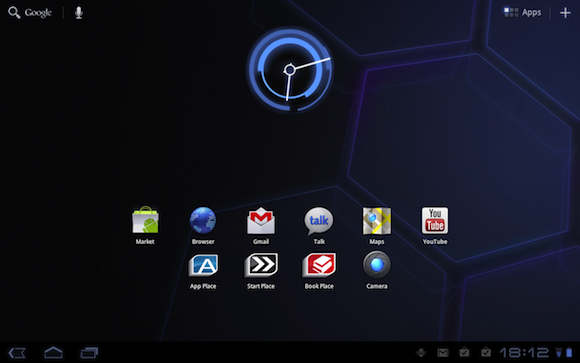Open the analog clock widget
The width and height of the screenshot is (580, 363).
(x=290, y=69)
